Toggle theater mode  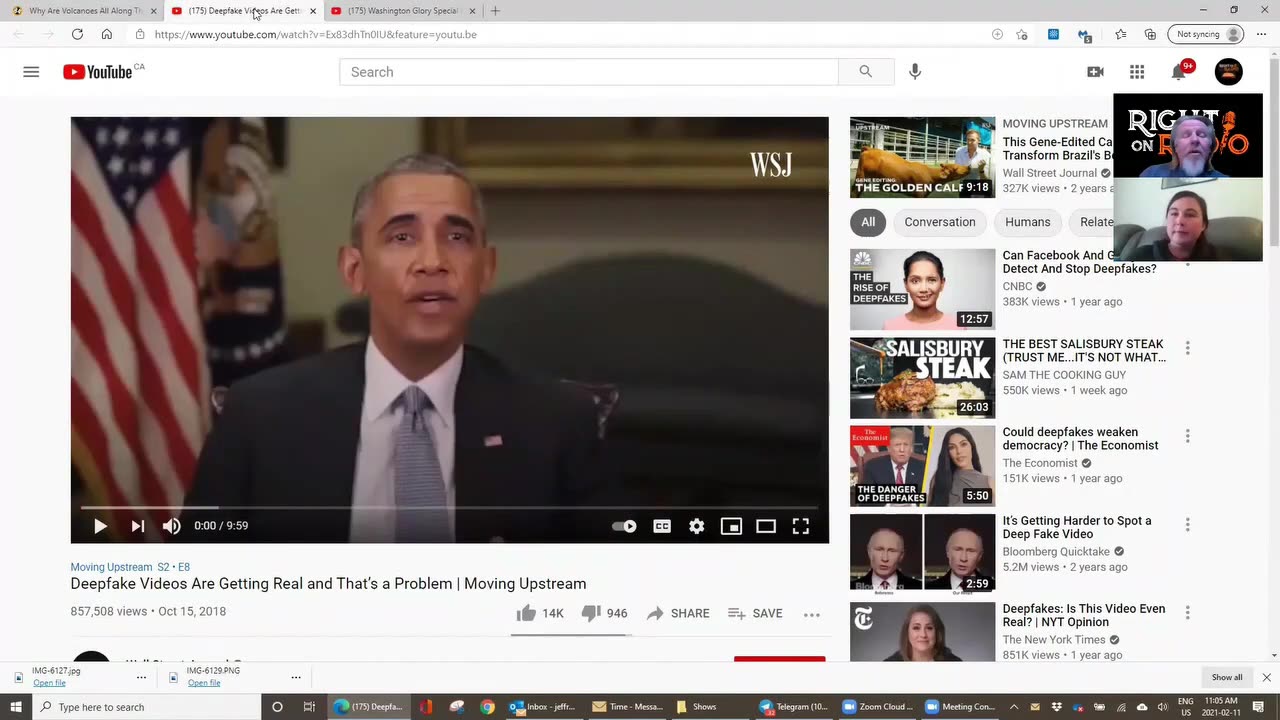pyautogui.click(x=766, y=526)
